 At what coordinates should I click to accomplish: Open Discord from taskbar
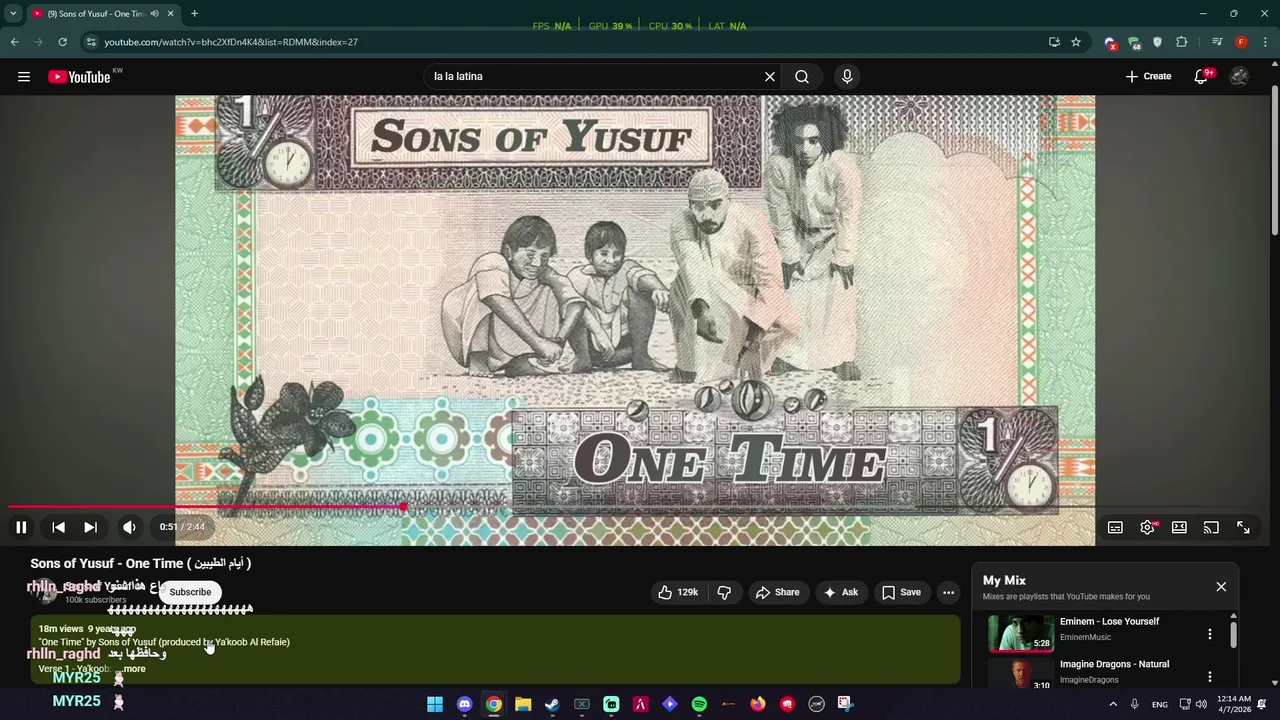click(464, 704)
